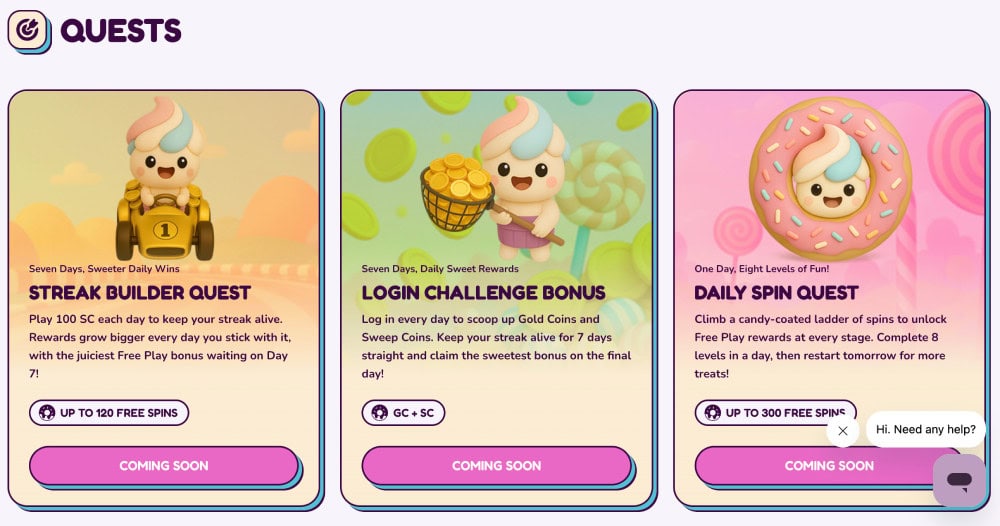Click the spins icon in Daily Spin badge
The image size is (1000, 526).
[712, 412]
